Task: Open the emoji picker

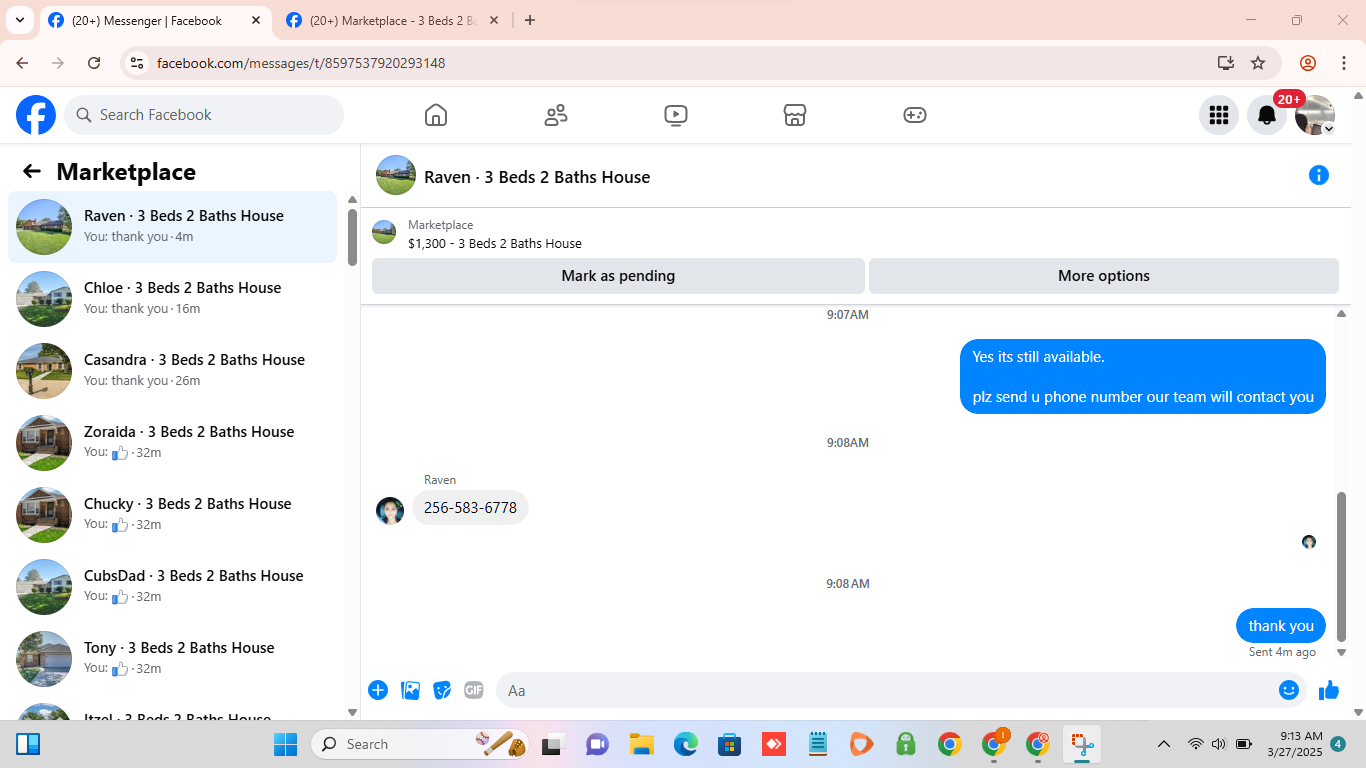Action: coord(1289,690)
